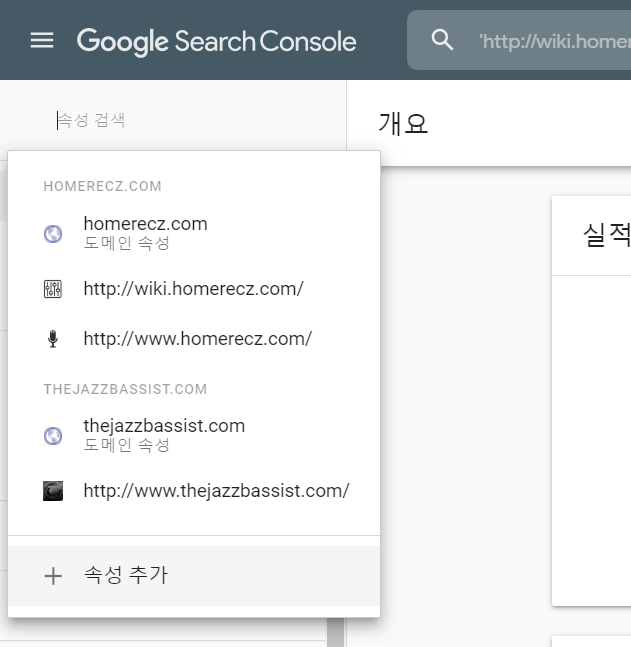Click the 개요 page heading

(403, 123)
